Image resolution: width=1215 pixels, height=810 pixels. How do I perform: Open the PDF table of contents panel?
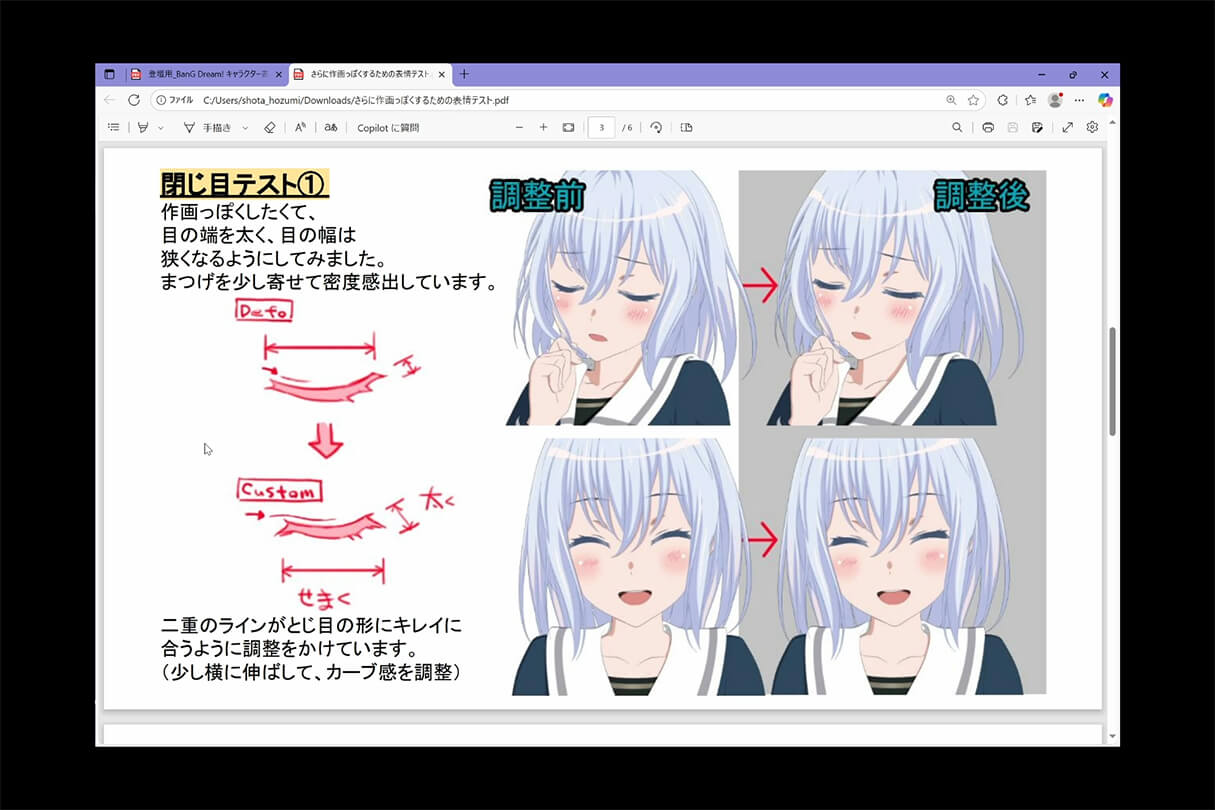[x=113, y=127]
